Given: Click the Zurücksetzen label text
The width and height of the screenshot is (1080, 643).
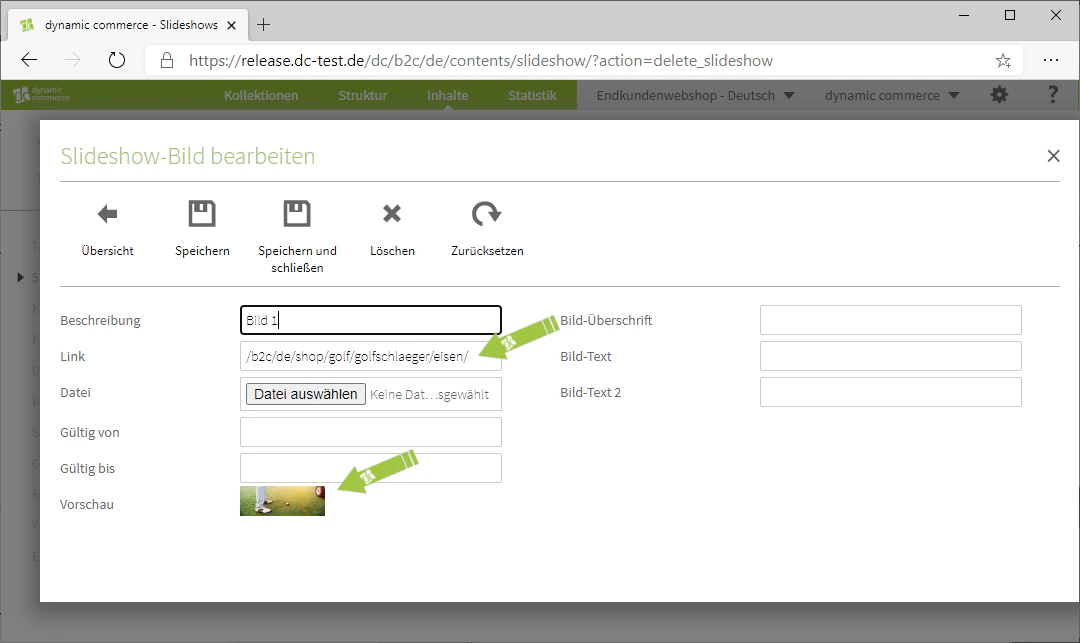Looking at the screenshot, I should tap(487, 251).
